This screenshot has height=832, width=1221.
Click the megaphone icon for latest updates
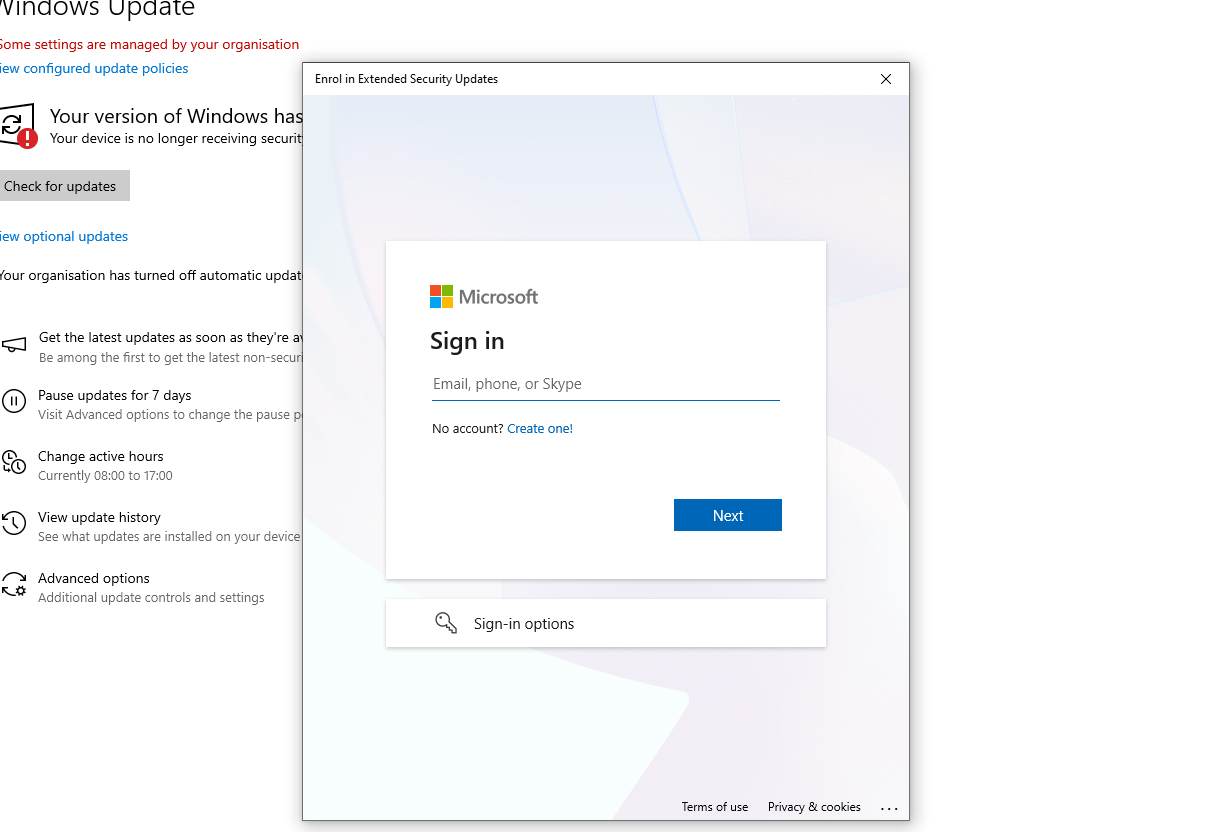[x=14, y=346]
